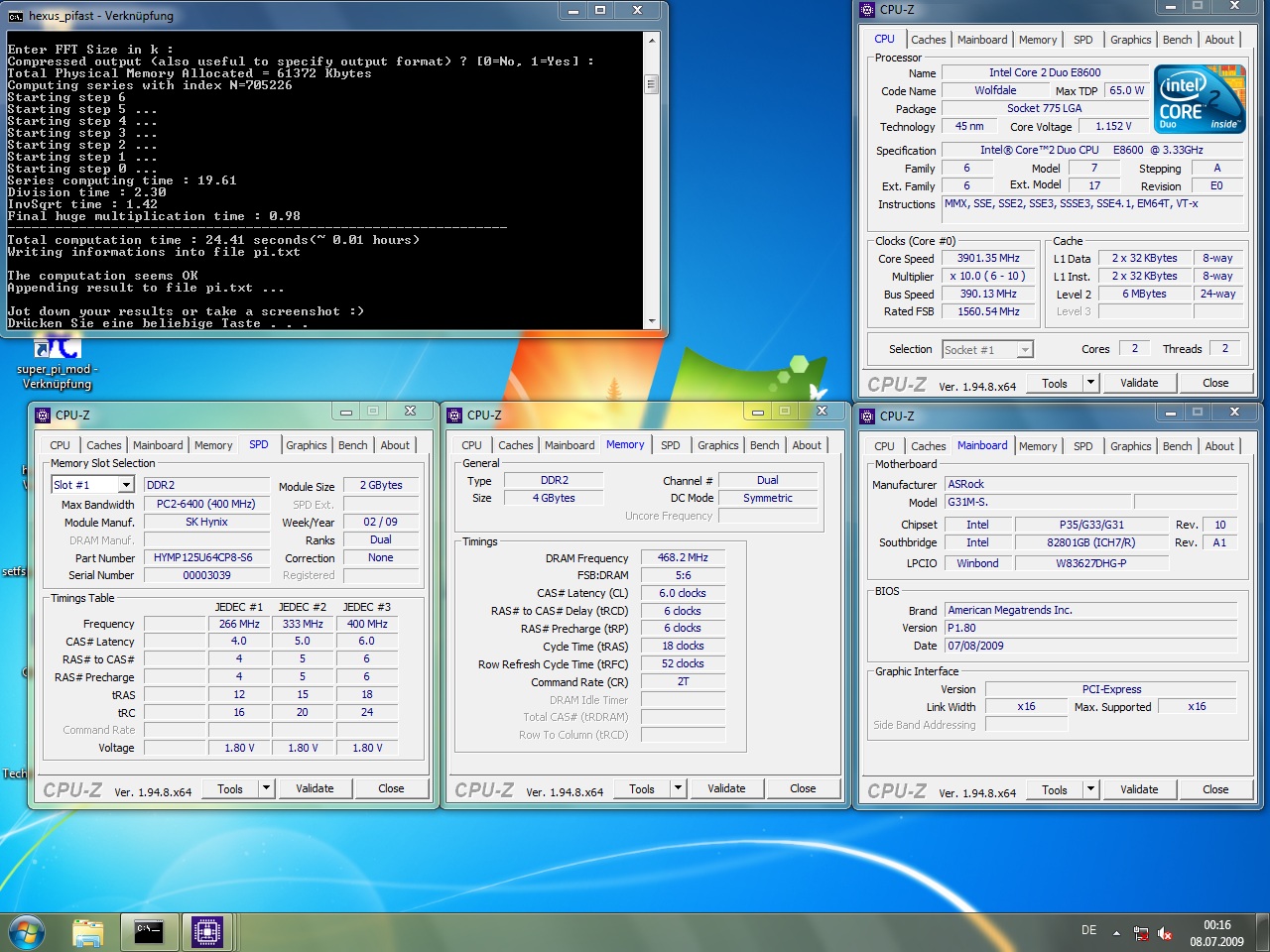Click command prompt scrollbar up arrow
The height and width of the screenshot is (952, 1270).
(x=652, y=42)
